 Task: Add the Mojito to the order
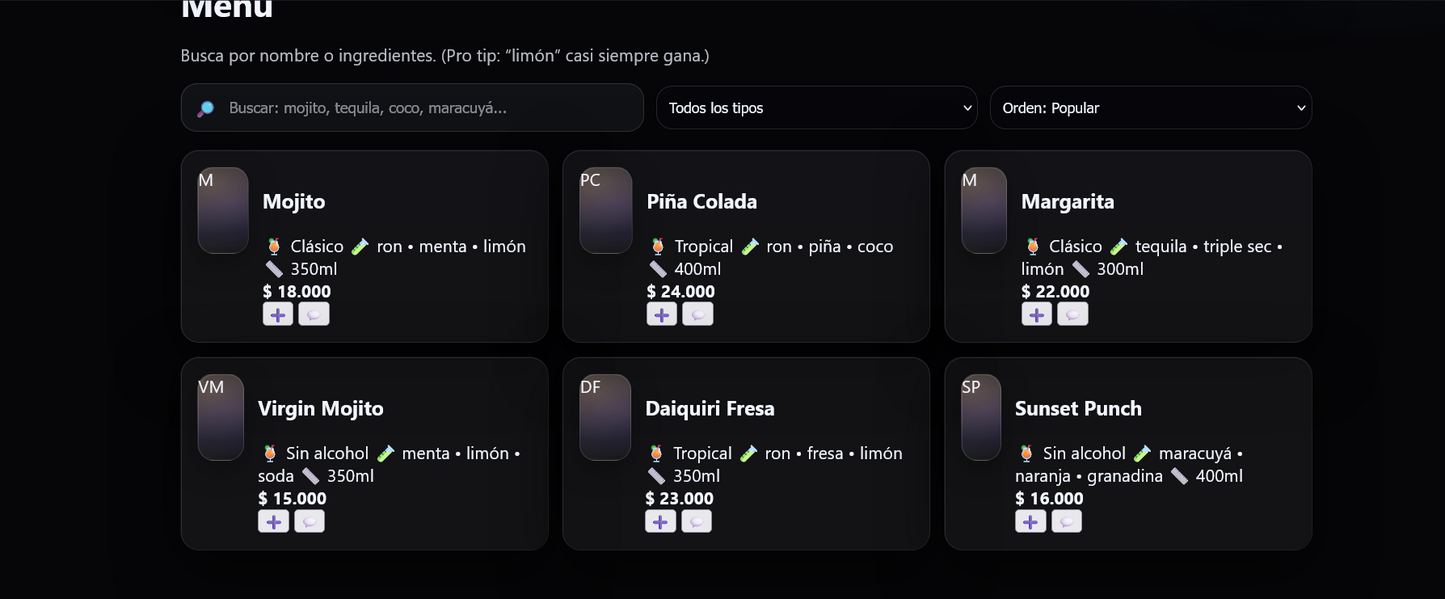tap(278, 314)
